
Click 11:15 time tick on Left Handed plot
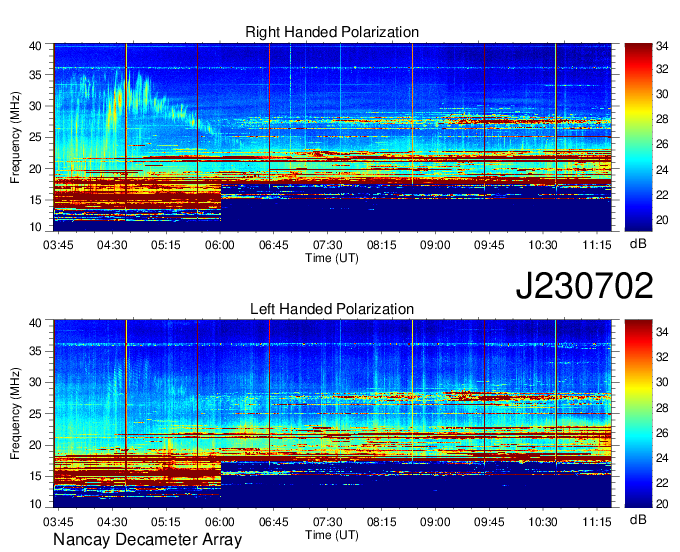(x=597, y=522)
